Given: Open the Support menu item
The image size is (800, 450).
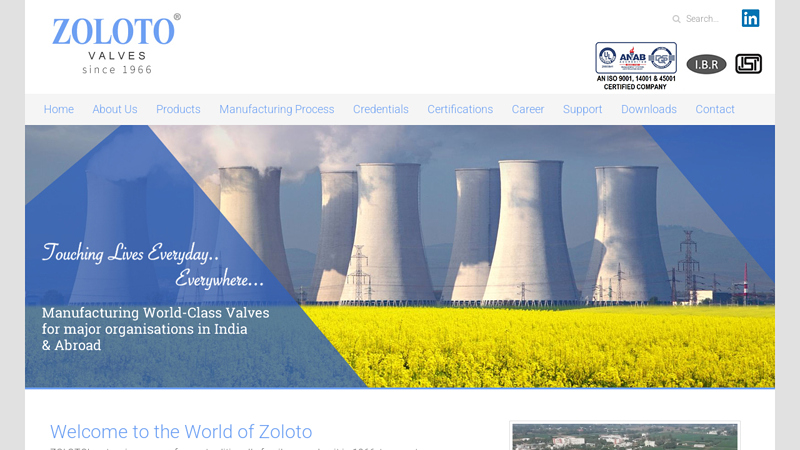Looking at the screenshot, I should point(583,109).
